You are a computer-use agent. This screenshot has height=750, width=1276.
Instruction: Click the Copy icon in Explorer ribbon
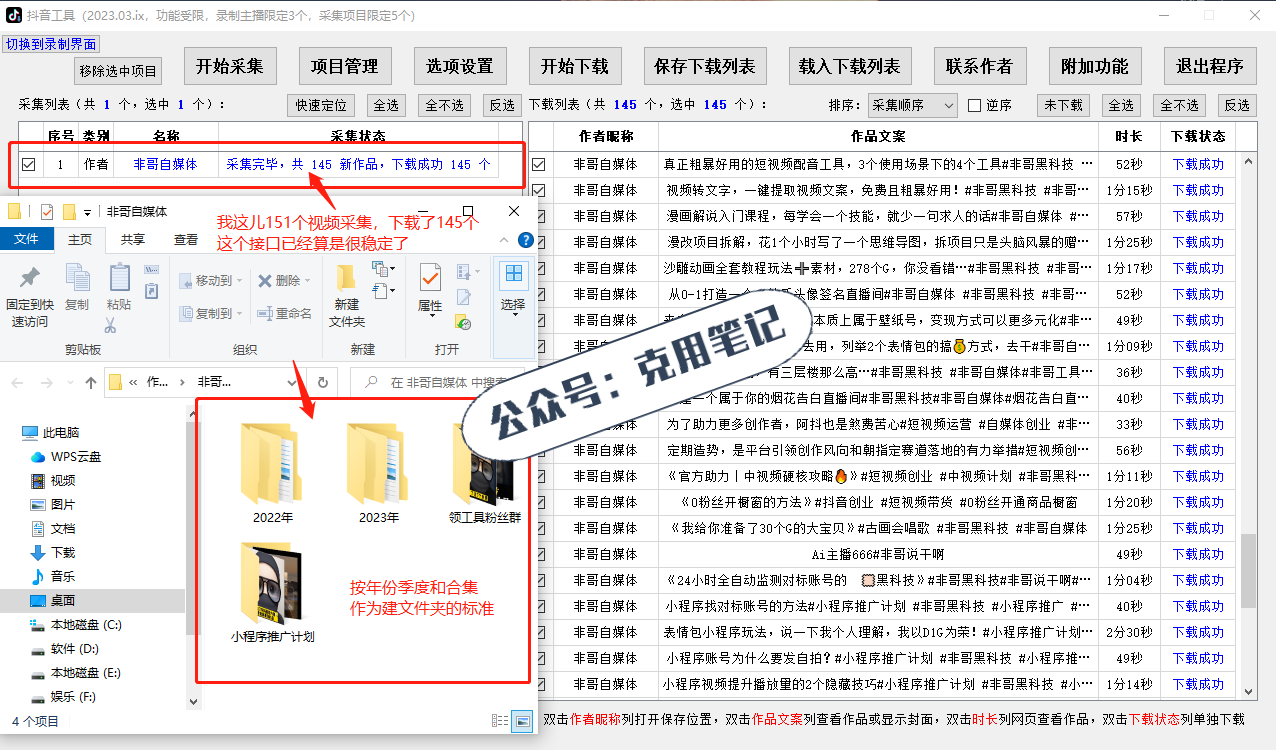click(76, 277)
